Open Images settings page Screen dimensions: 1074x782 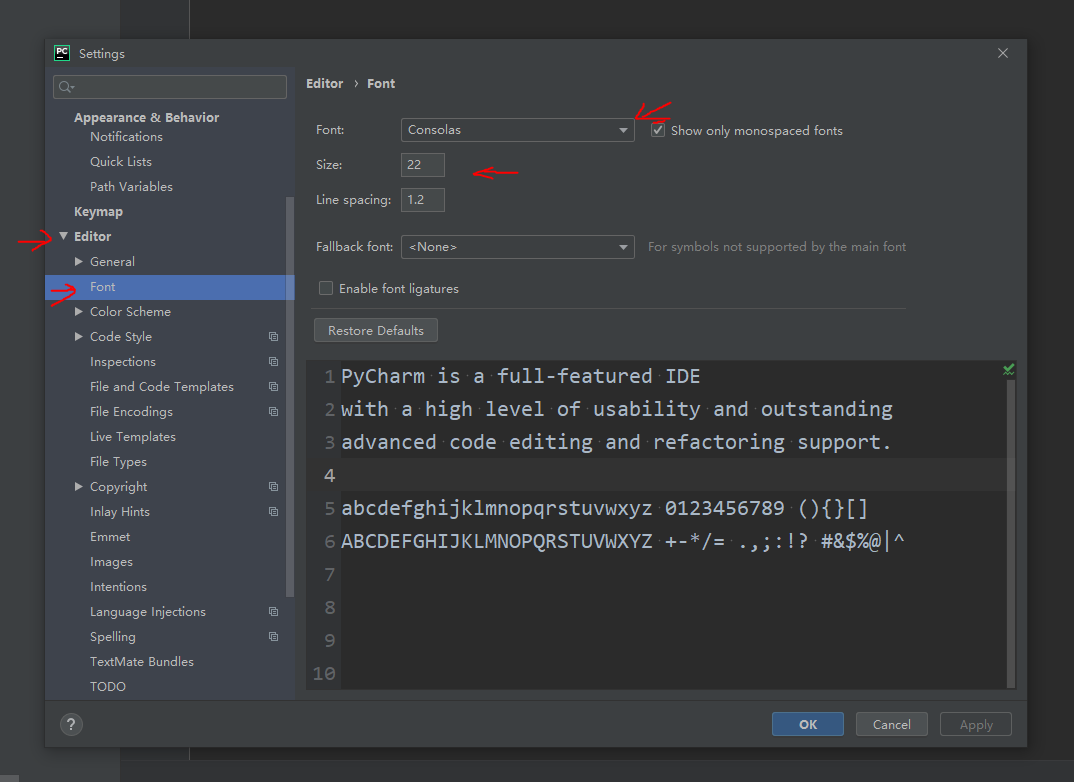[112, 562]
